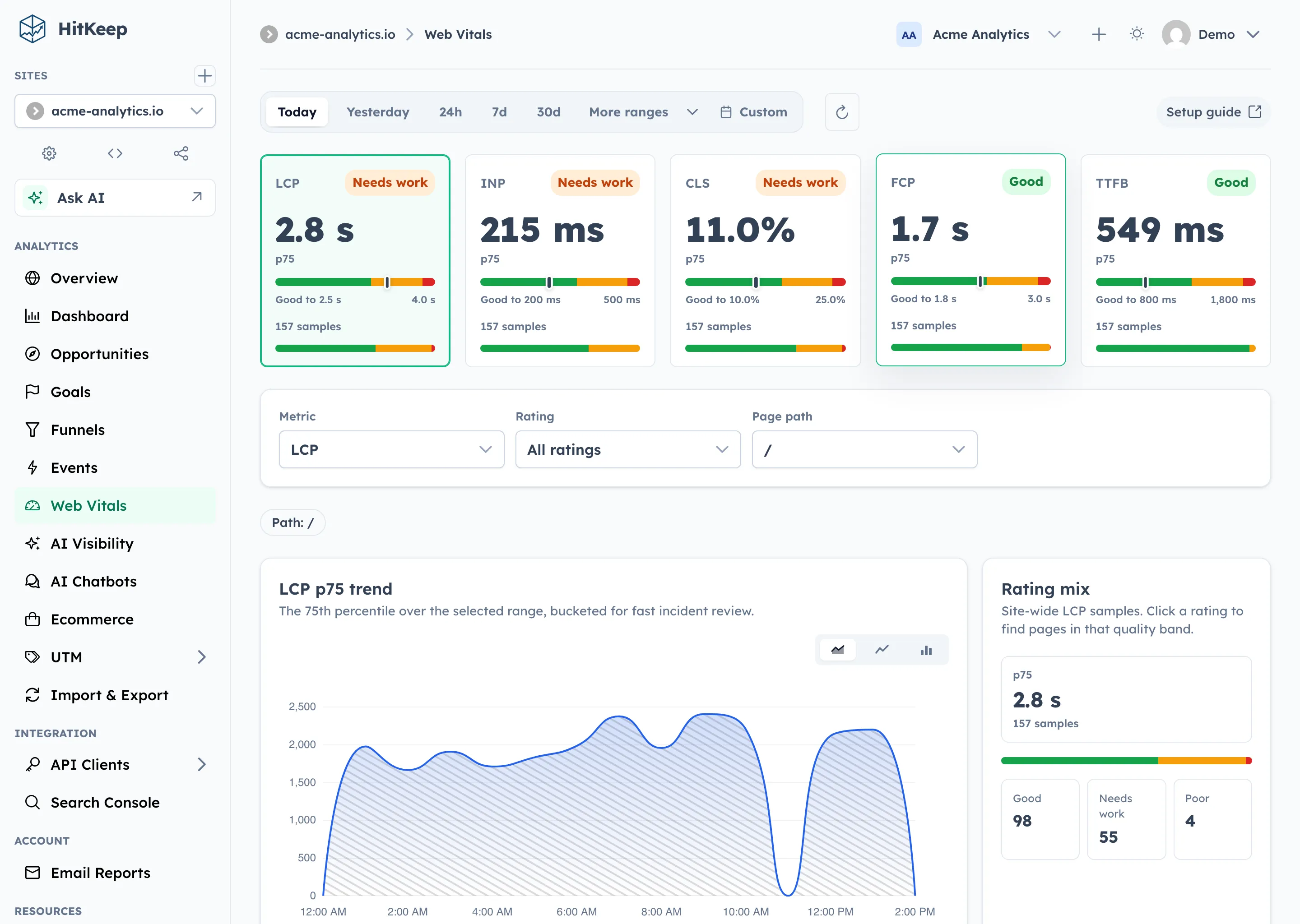Toggle theme with the sun icon
Screen dimensions: 1300x924
(1137, 34)
